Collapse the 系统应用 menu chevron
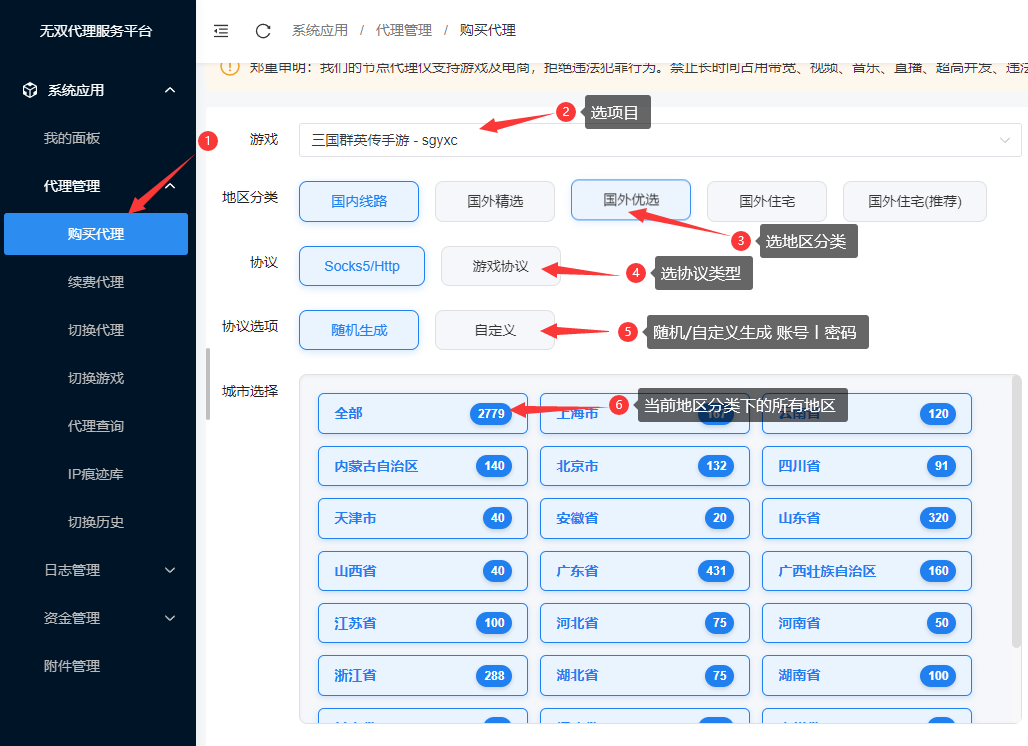Screen dimensions: 1028x746 pos(170,90)
